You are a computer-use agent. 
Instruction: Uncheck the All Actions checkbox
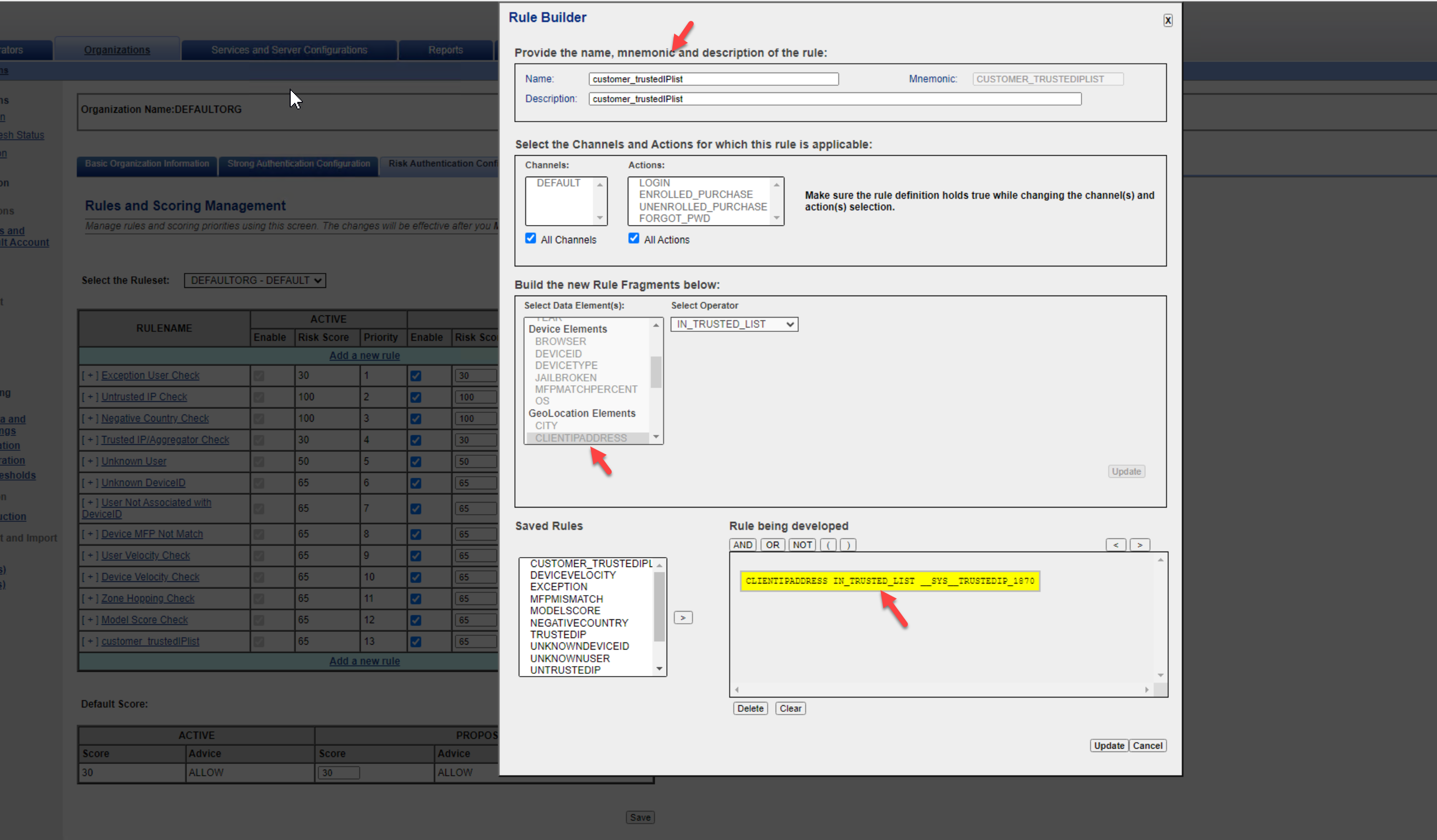point(634,238)
